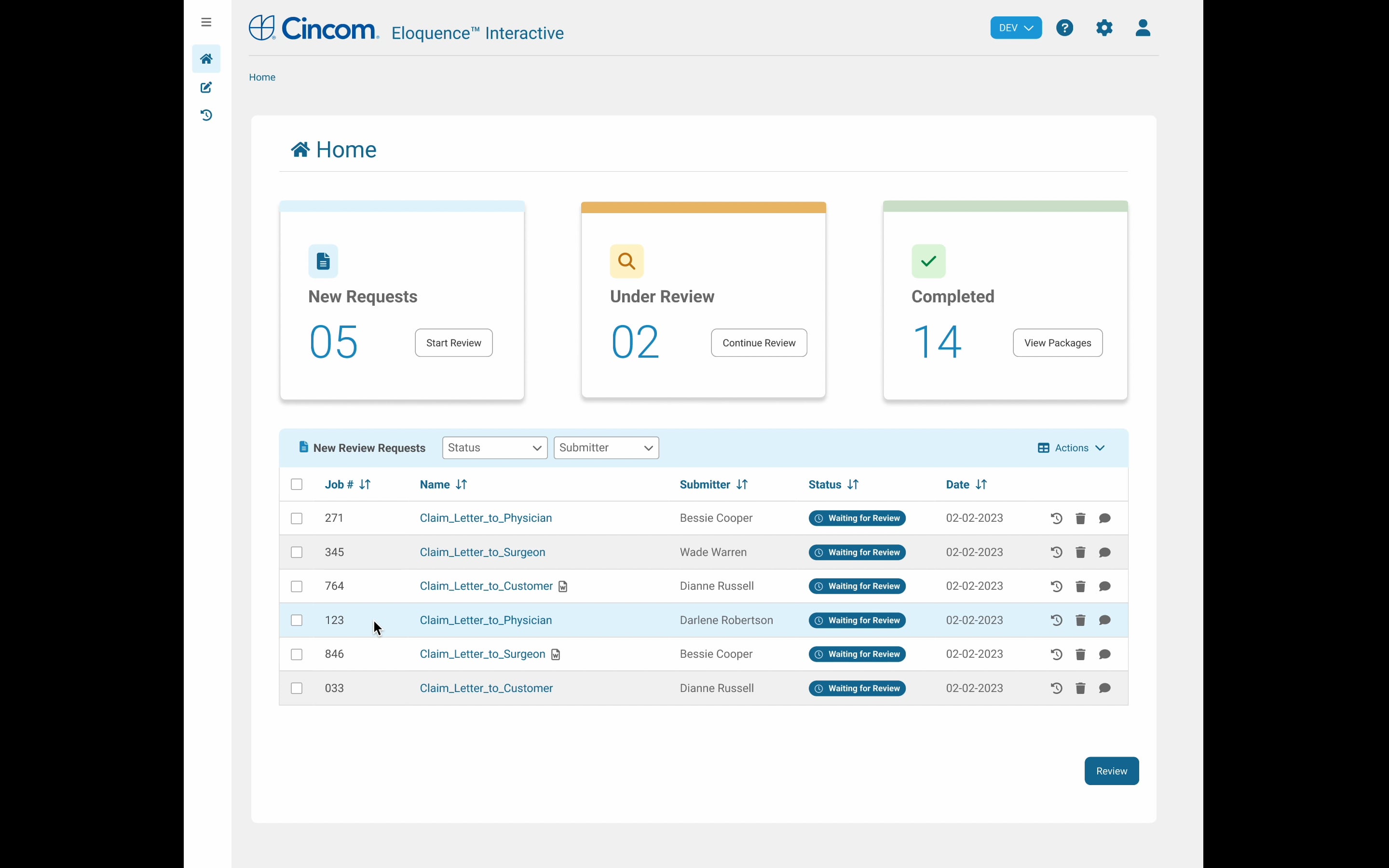
Task: Click the View Packages button
Action: [1057, 343]
